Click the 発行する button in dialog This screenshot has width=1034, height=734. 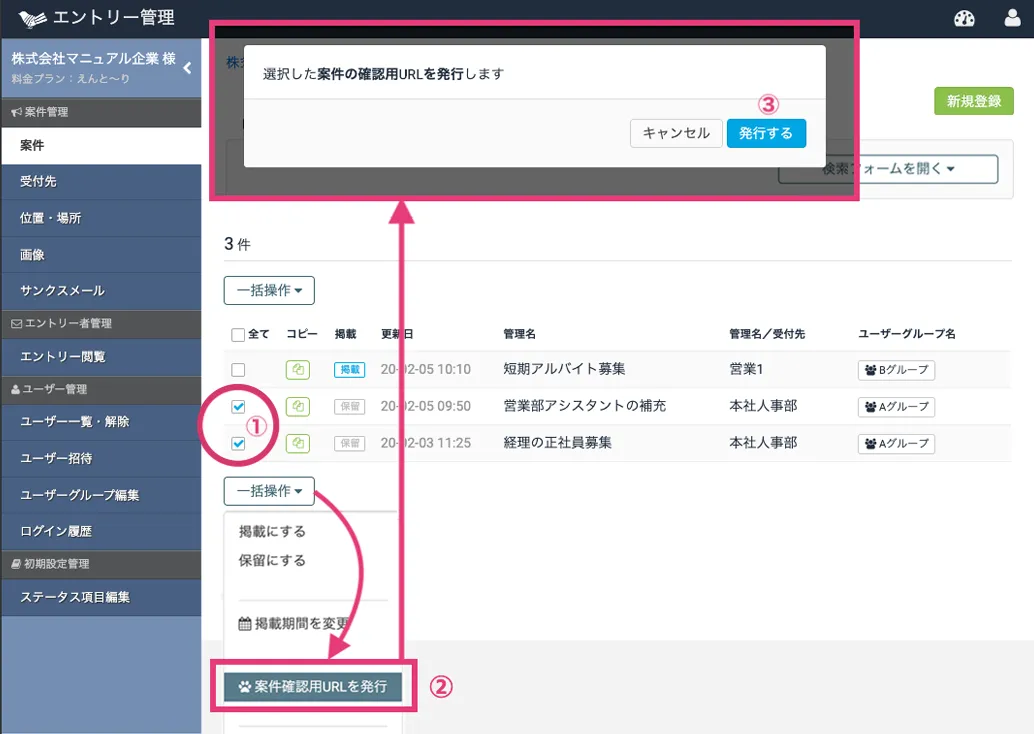tap(766, 133)
